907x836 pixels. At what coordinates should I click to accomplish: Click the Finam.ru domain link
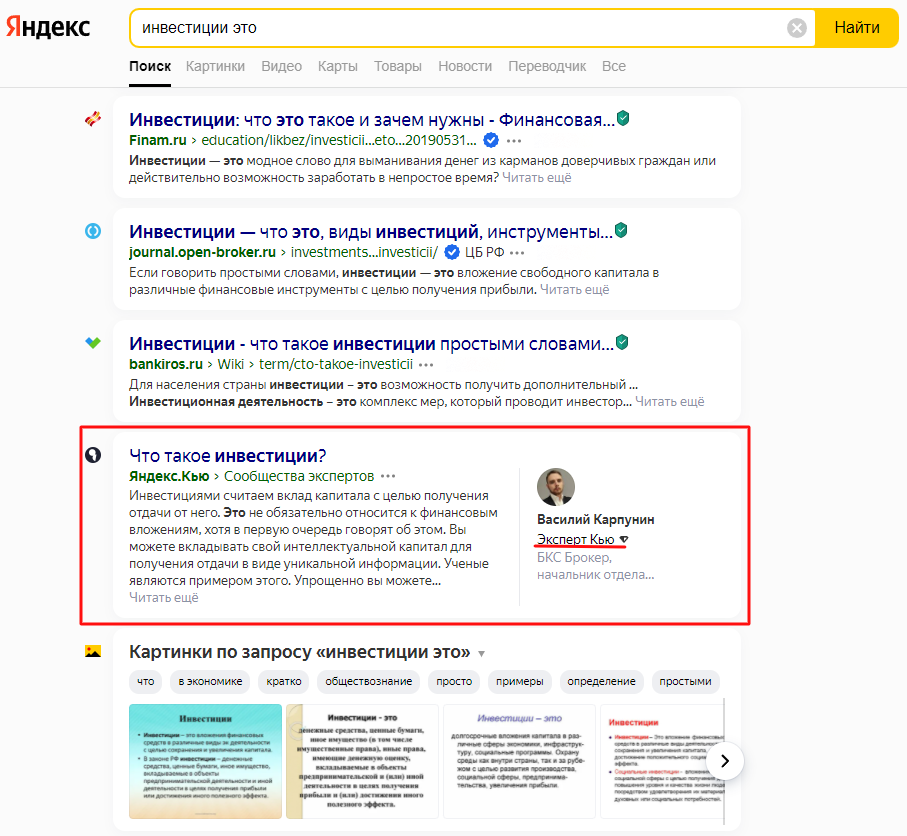pyautogui.click(x=157, y=140)
